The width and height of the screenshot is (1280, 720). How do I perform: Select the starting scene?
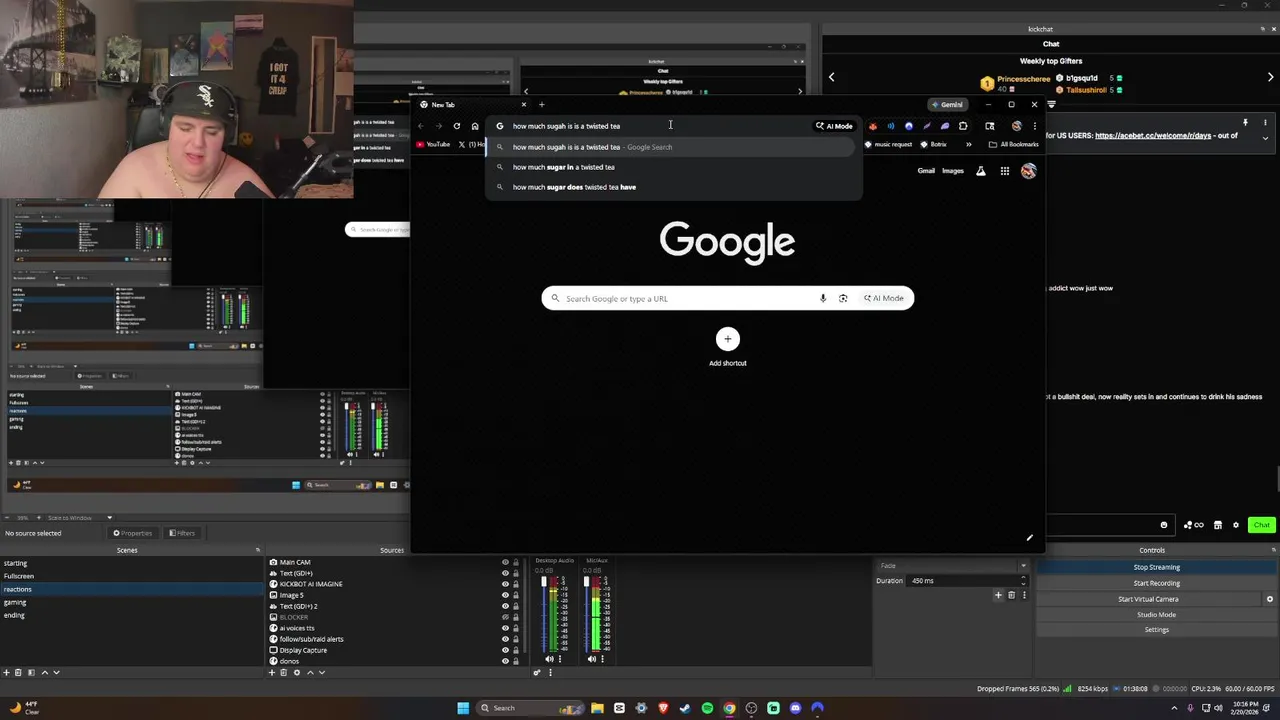click(x=132, y=563)
